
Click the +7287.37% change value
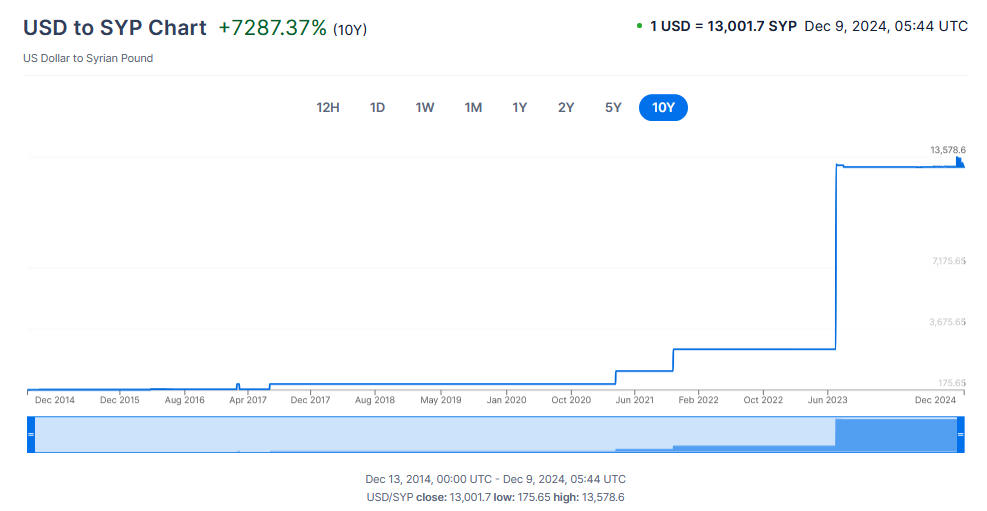coord(272,28)
